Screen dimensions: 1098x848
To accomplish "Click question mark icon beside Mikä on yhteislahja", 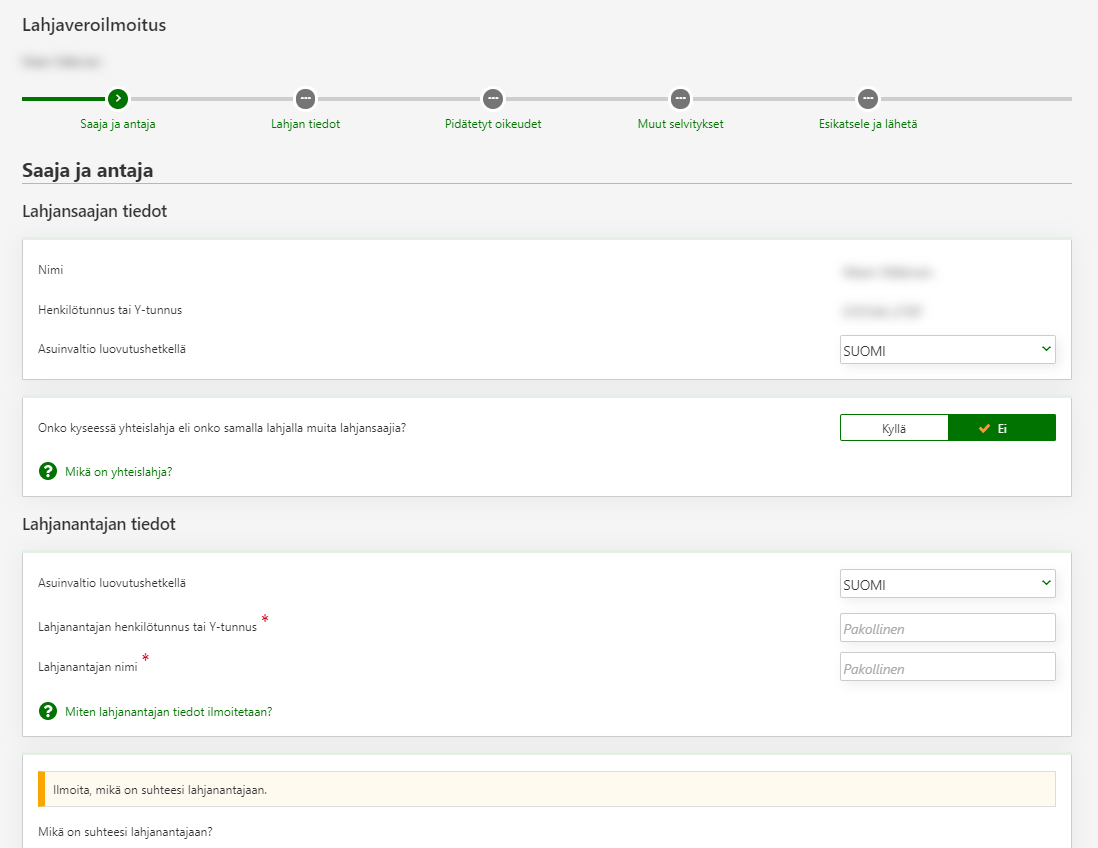I will tap(48, 471).
